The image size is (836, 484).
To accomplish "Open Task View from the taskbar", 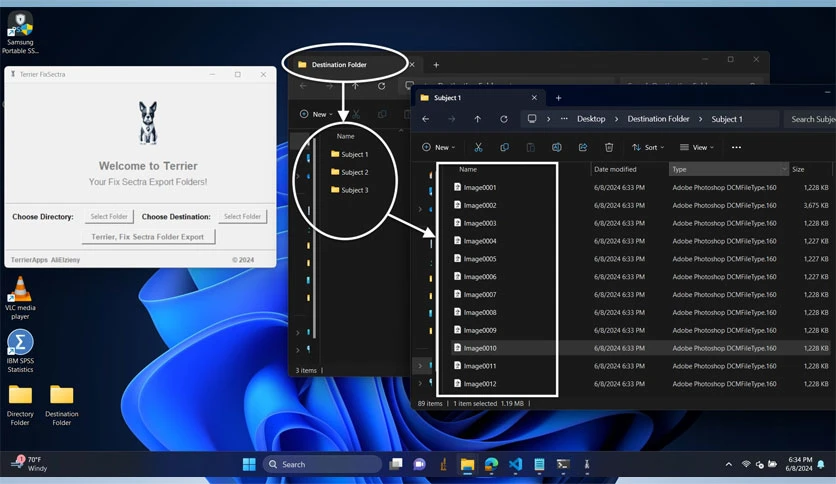I will [396, 464].
